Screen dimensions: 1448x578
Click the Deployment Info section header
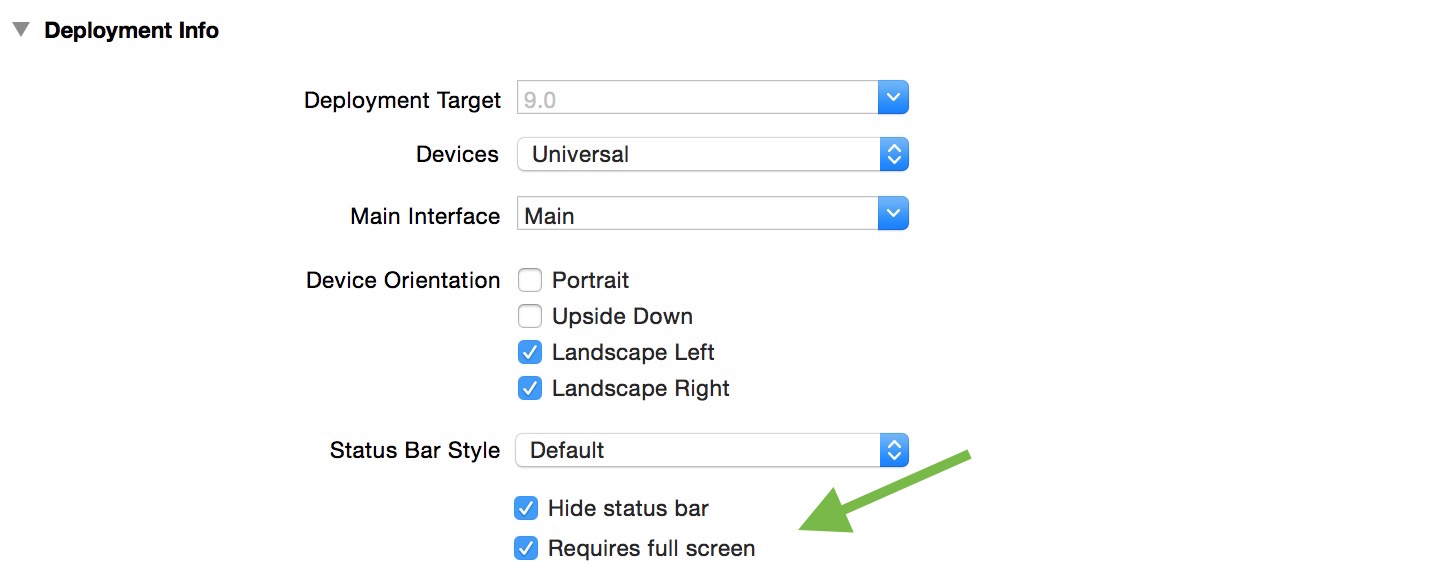coord(131,29)
